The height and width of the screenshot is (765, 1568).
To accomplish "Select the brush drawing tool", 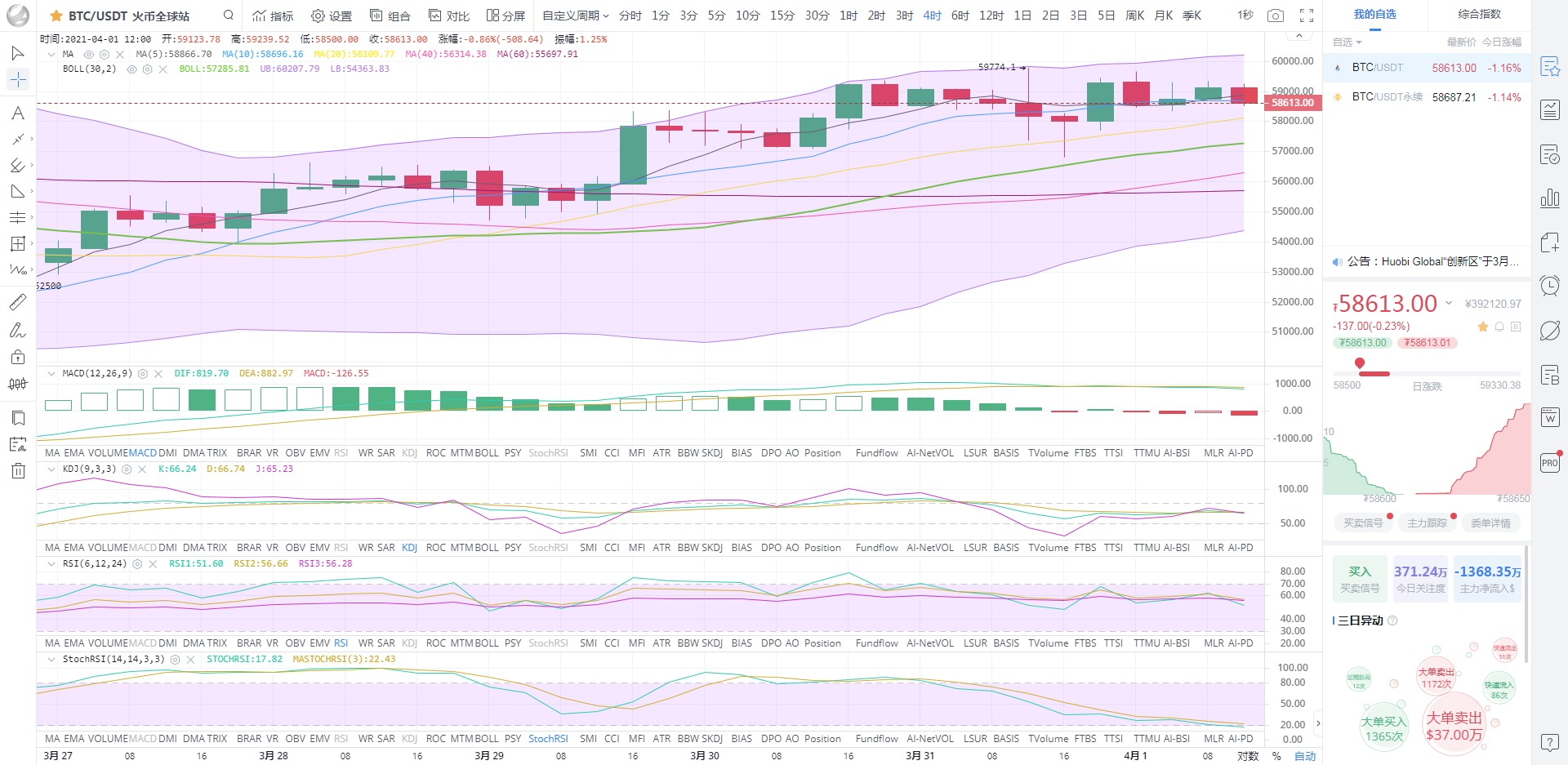I will (x=18, y=331).
